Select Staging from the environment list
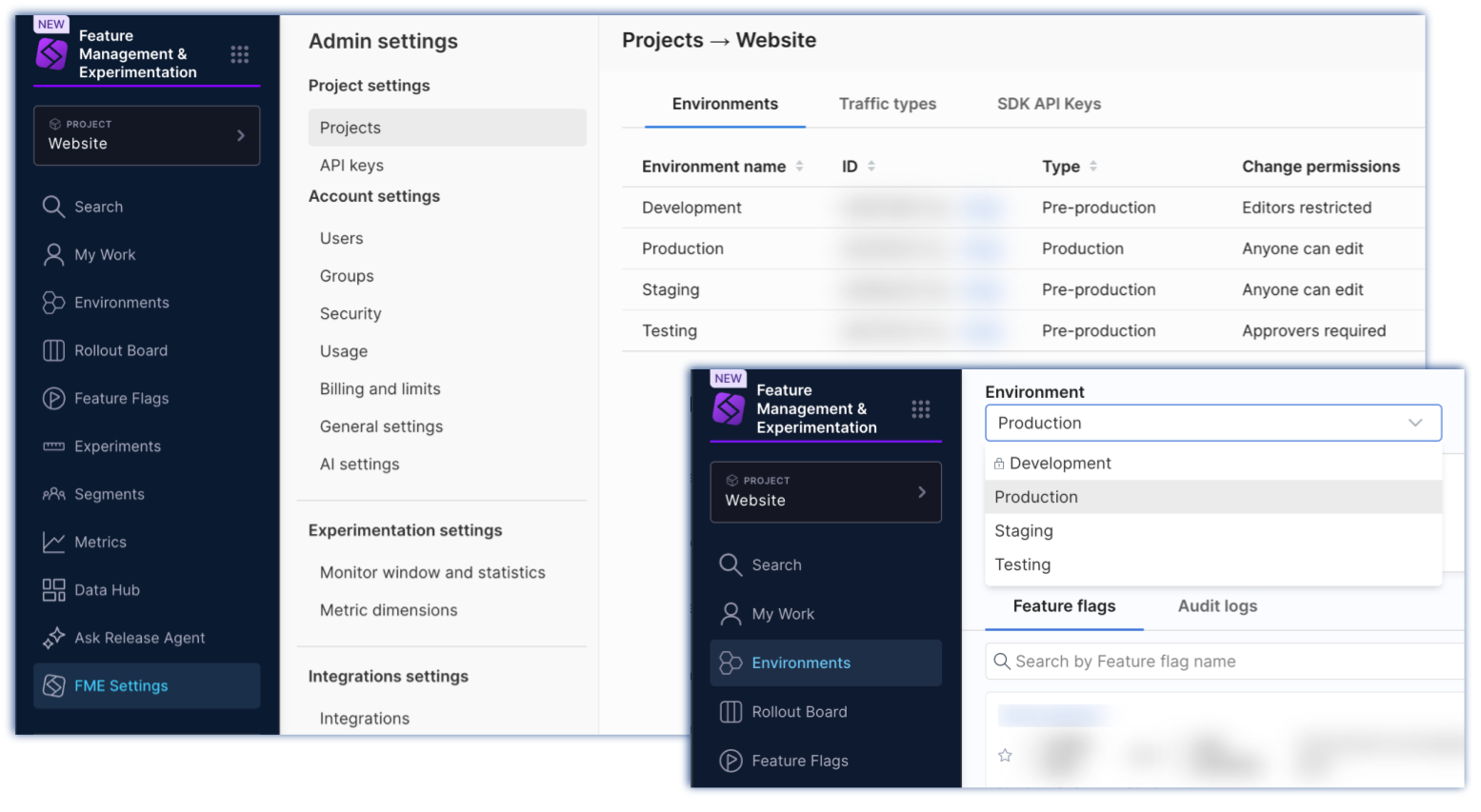 tap(1024, 531)
